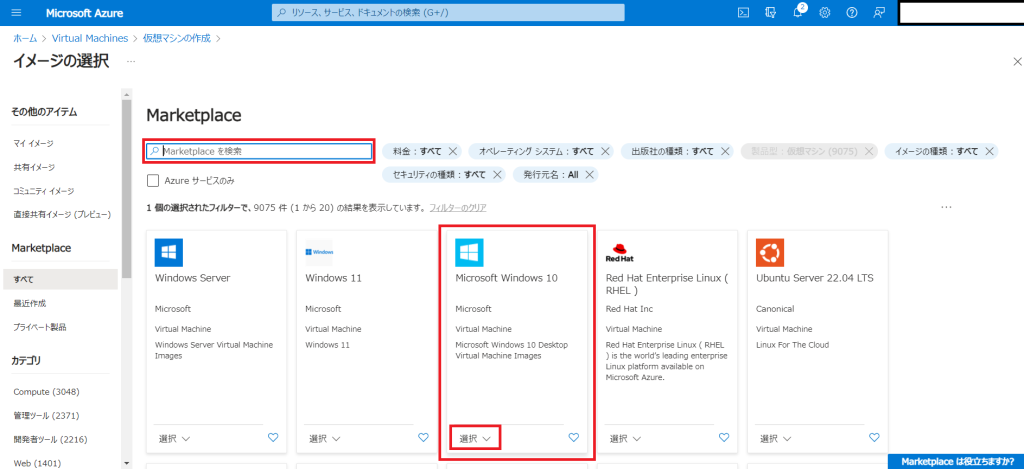The image size is (1024, 469).
Task: Focus the top resource search bar
Action: coord(448,12)
